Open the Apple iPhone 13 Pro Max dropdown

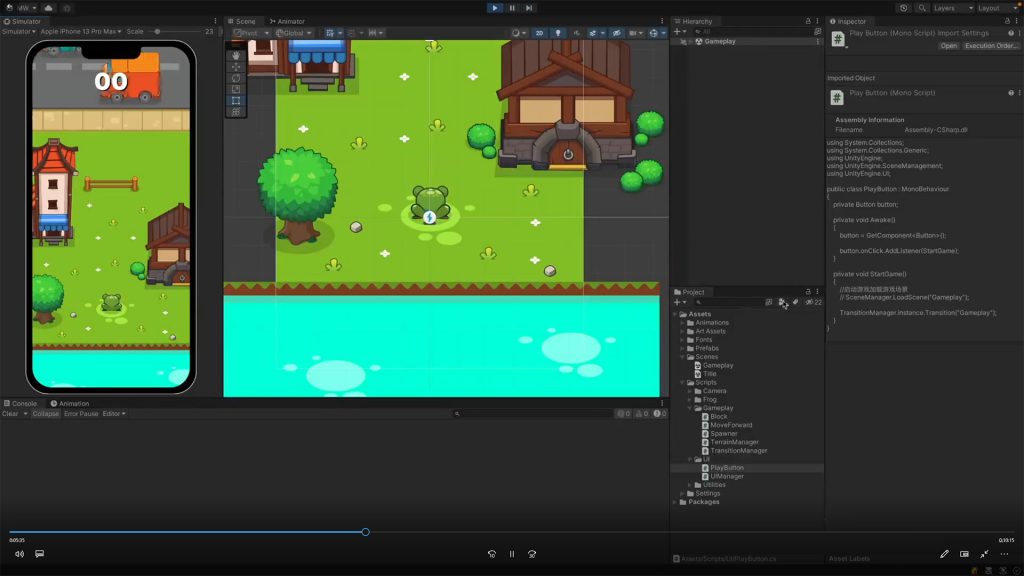point(80,32)
